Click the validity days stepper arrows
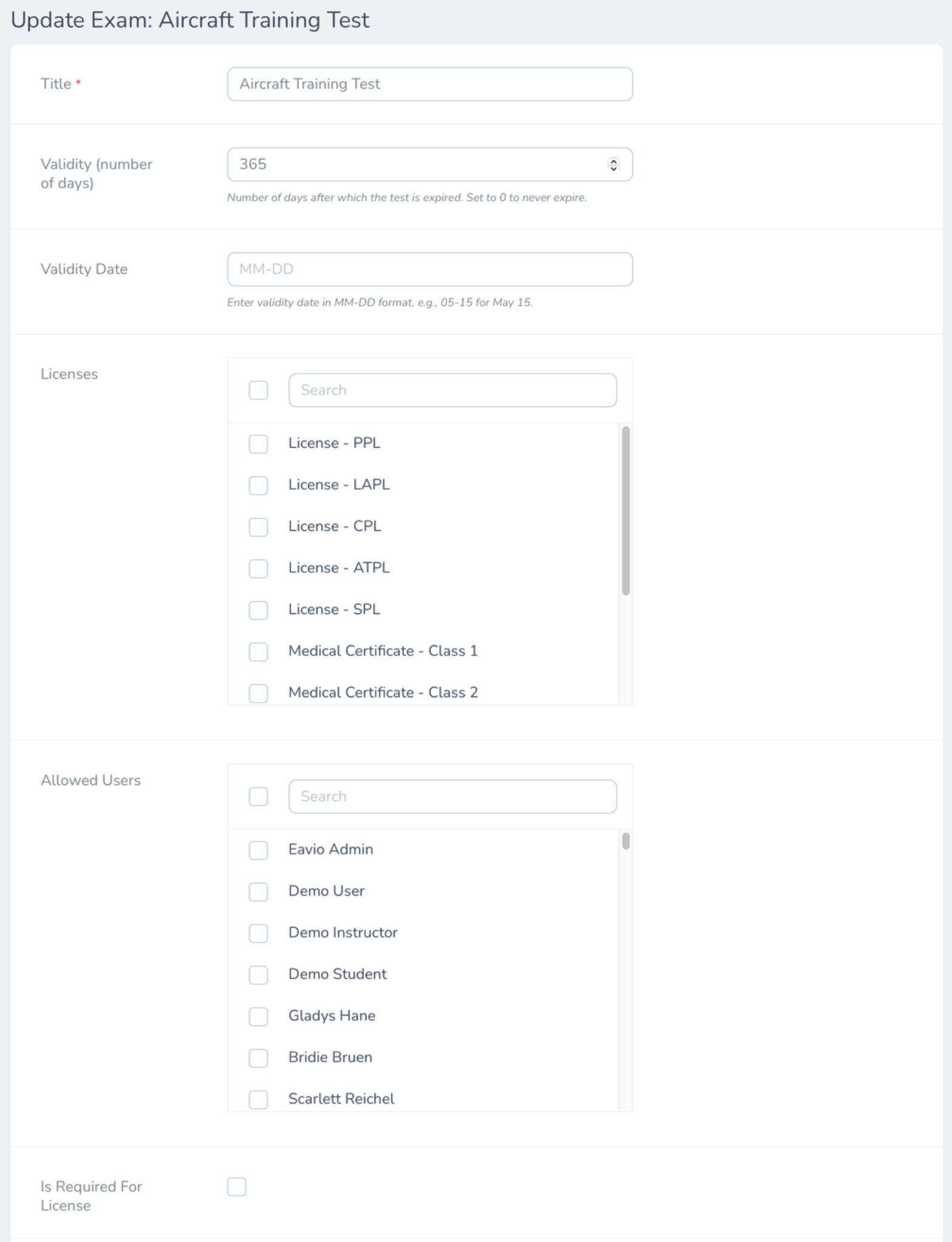Image resolution: width=952 pixels, height=1242 pixels. pos(613,164)
